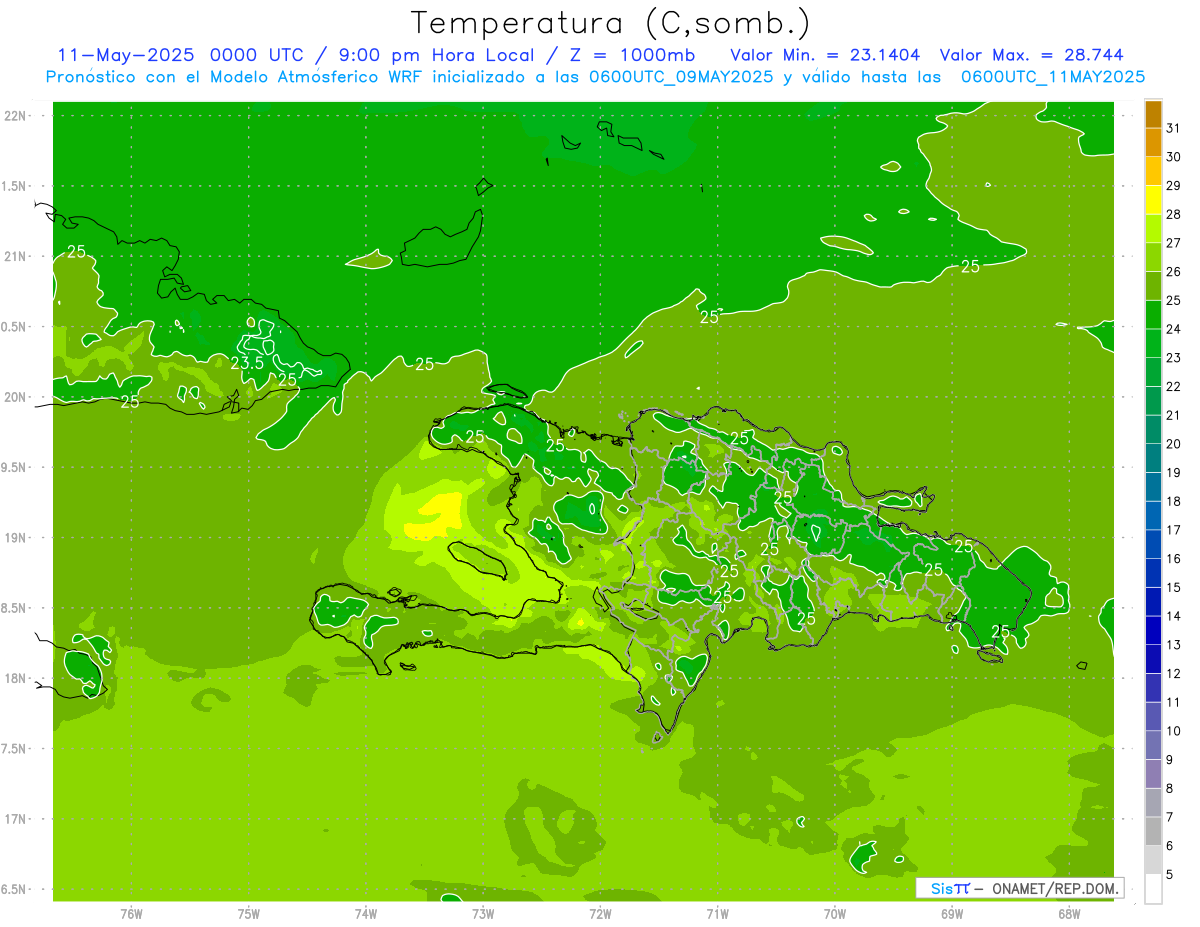The width and height of the screenshot is (1200, 927).
Task: Click the color scale label '8'
Action: (x=1170, y=789)
